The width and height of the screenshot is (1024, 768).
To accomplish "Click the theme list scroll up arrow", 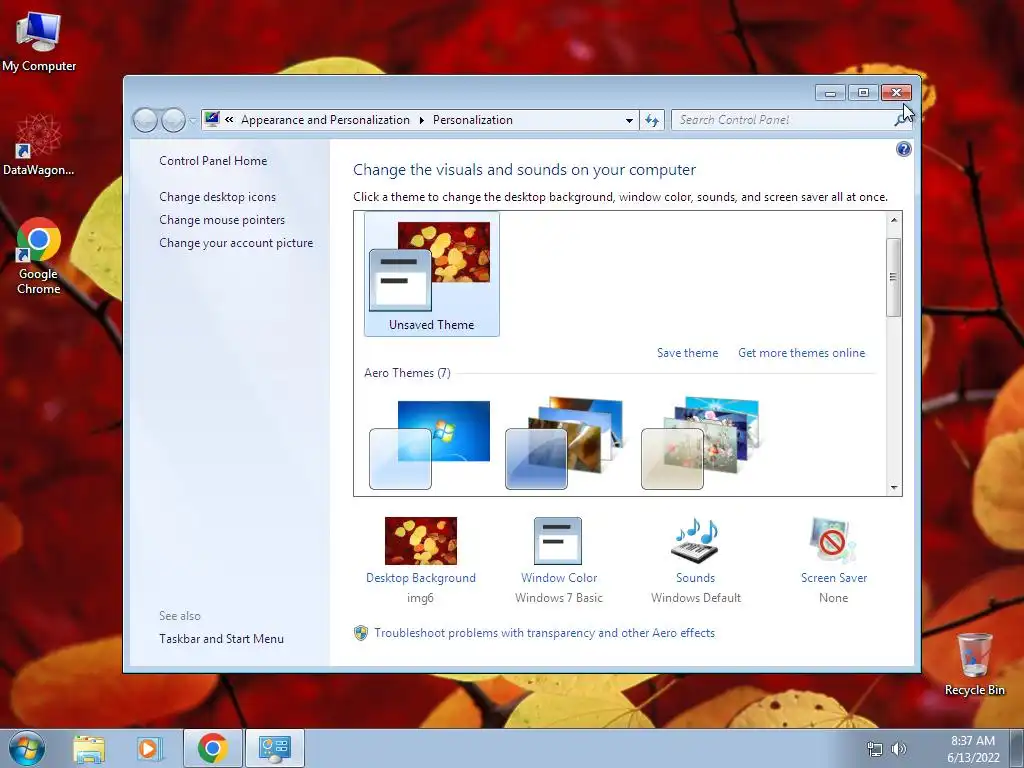I will (x=894, y=220).
